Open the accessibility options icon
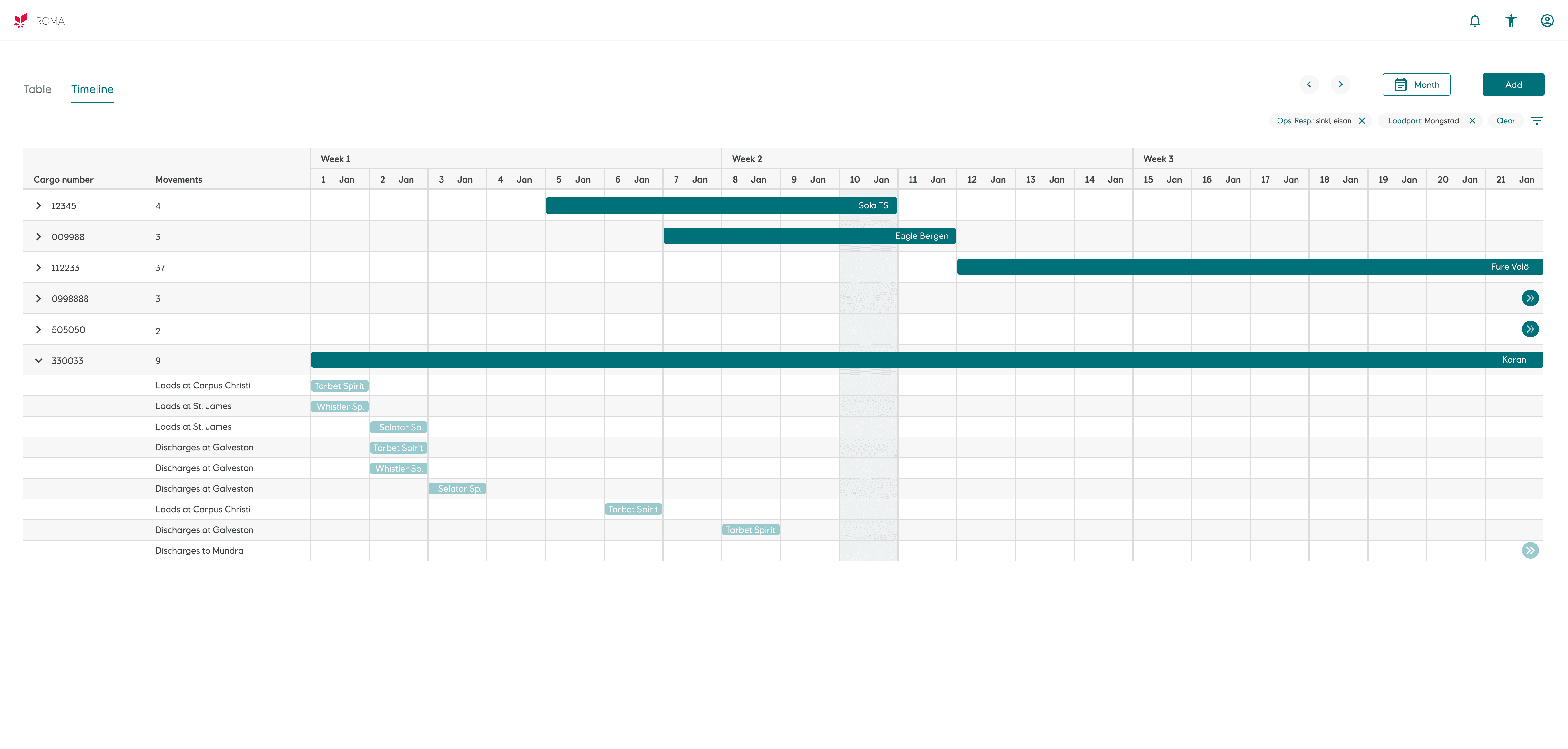Screen dimensions: 1568x749 (x=1511, y=21)
